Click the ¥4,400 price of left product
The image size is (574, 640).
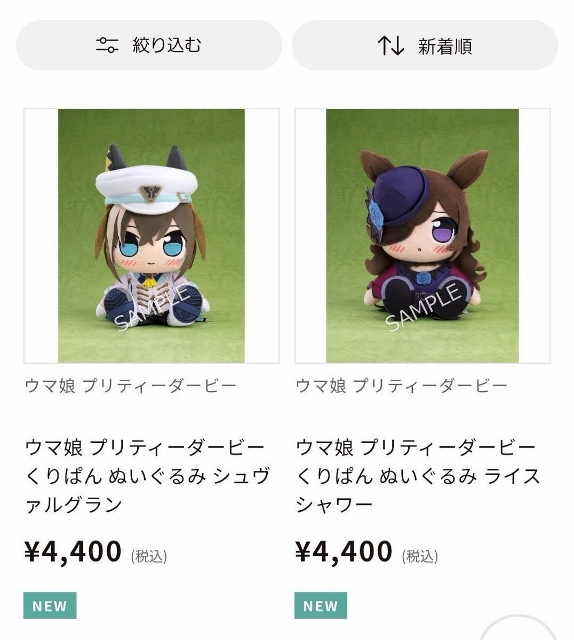(73, 552)
